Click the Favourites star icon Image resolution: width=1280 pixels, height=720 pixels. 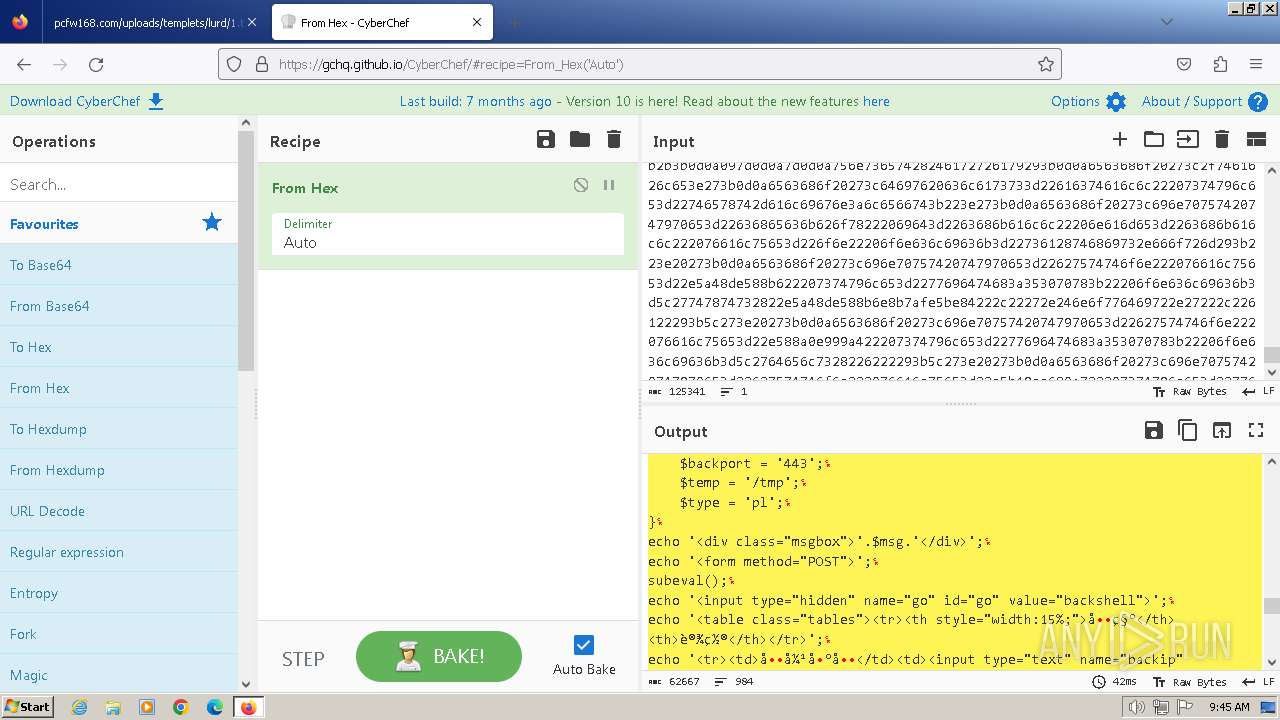[x=212, y=222]
